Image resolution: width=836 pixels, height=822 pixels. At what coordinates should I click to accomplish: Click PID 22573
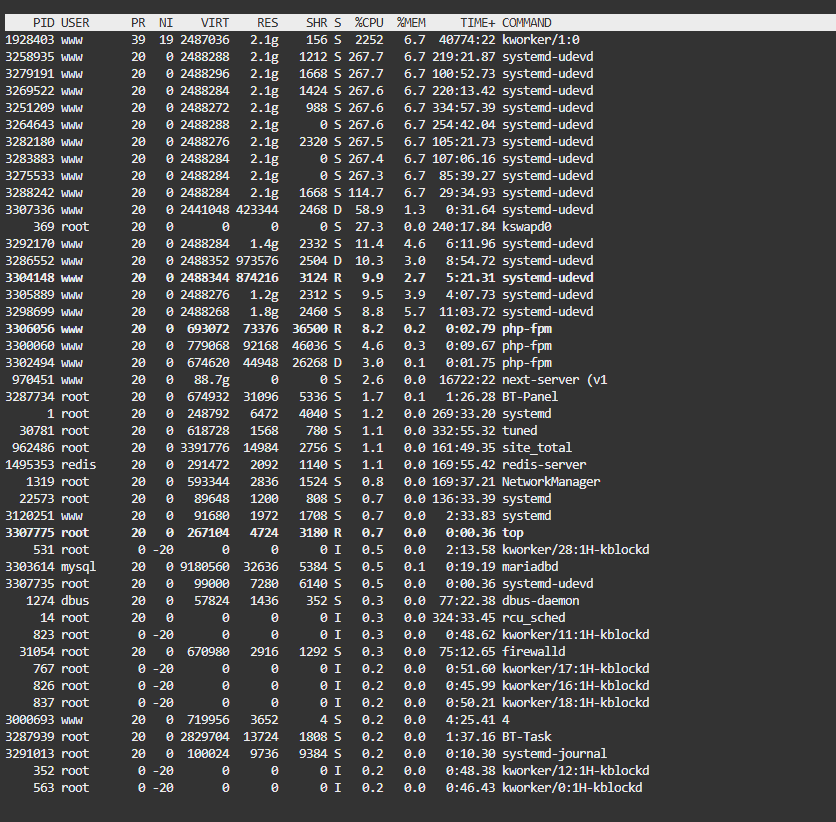click(x=37, y=499)
